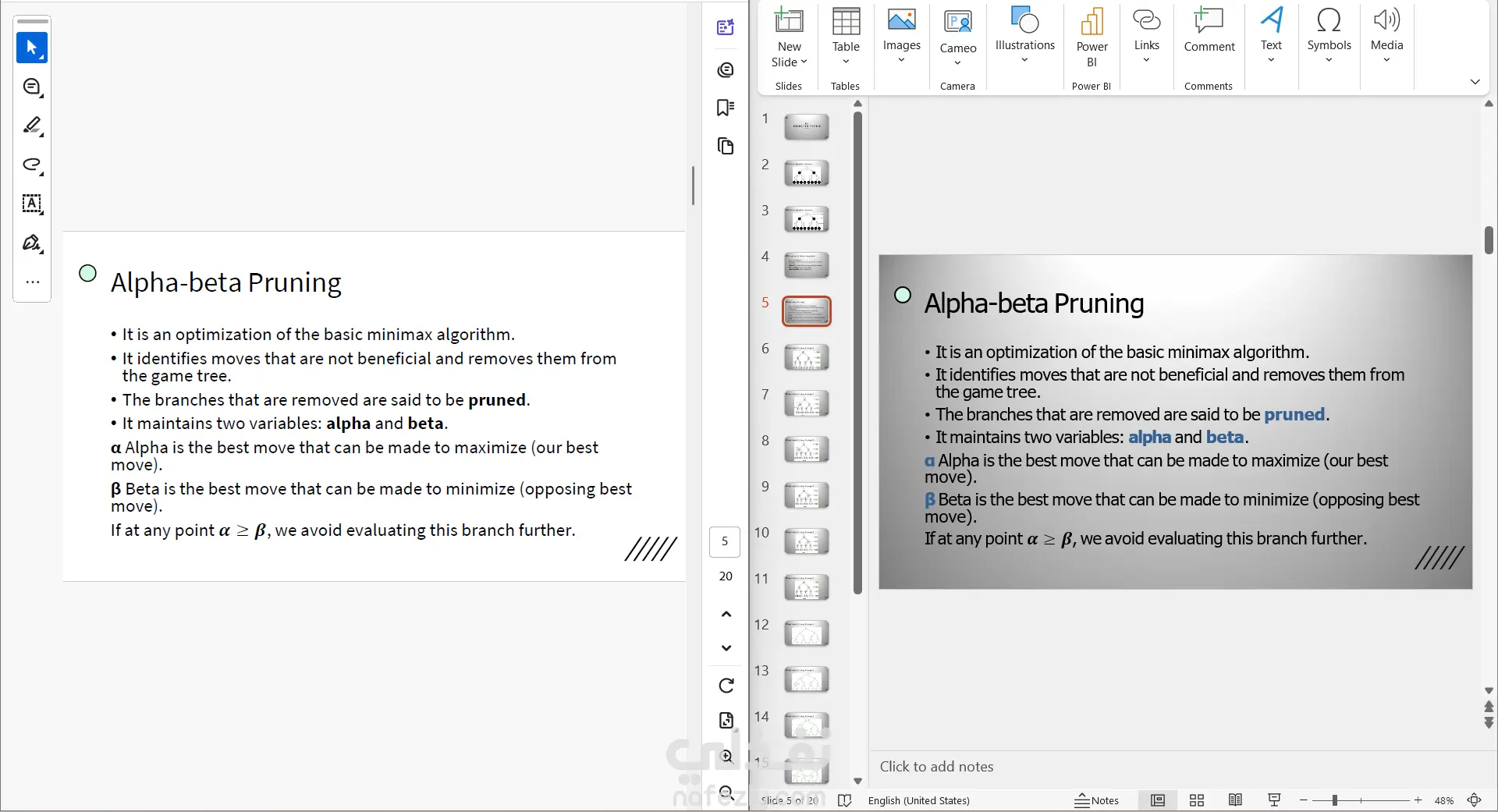Click the thumbnail pane vertical scrollbar
Viewport: 1498px width, 812px height.
857,353
